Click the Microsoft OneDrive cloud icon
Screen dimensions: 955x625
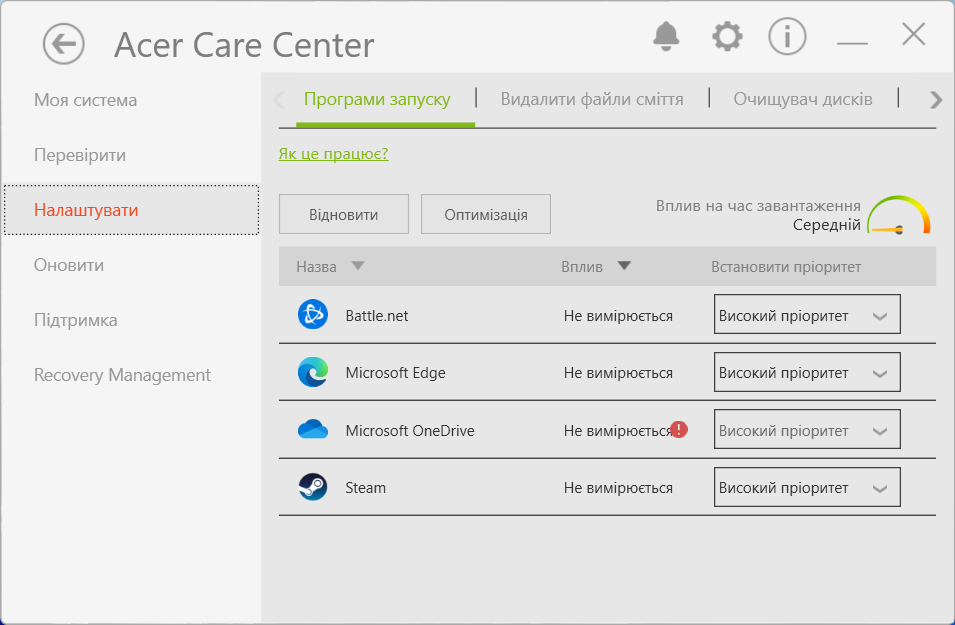click(x=313, y=430)
